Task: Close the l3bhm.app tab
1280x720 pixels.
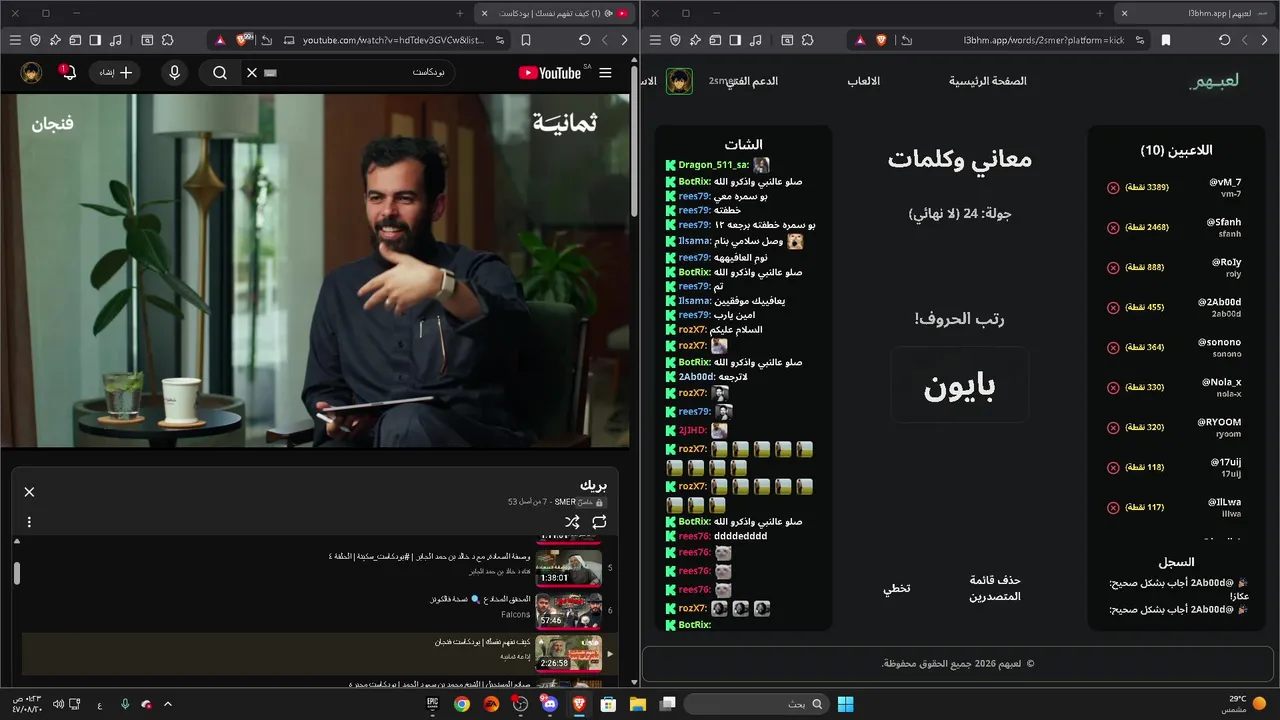Action: click(1124, 13)
